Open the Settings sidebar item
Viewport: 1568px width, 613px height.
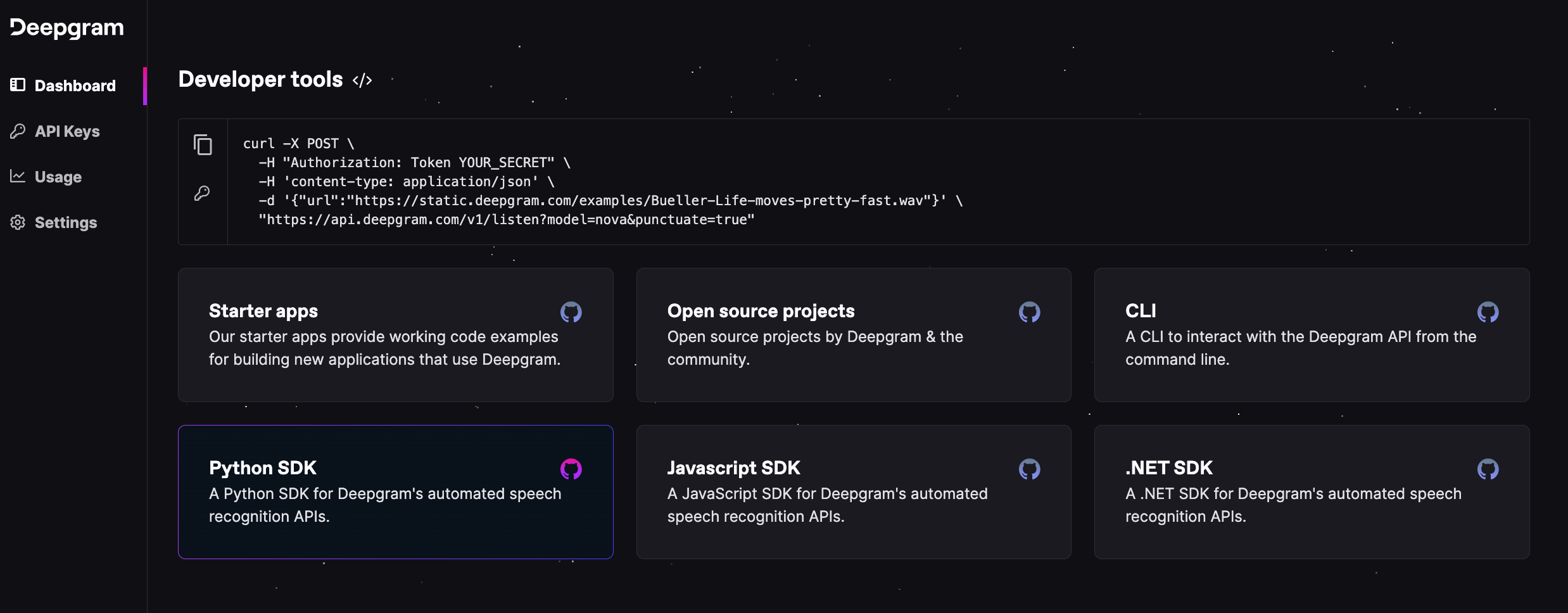click(66, 222)
